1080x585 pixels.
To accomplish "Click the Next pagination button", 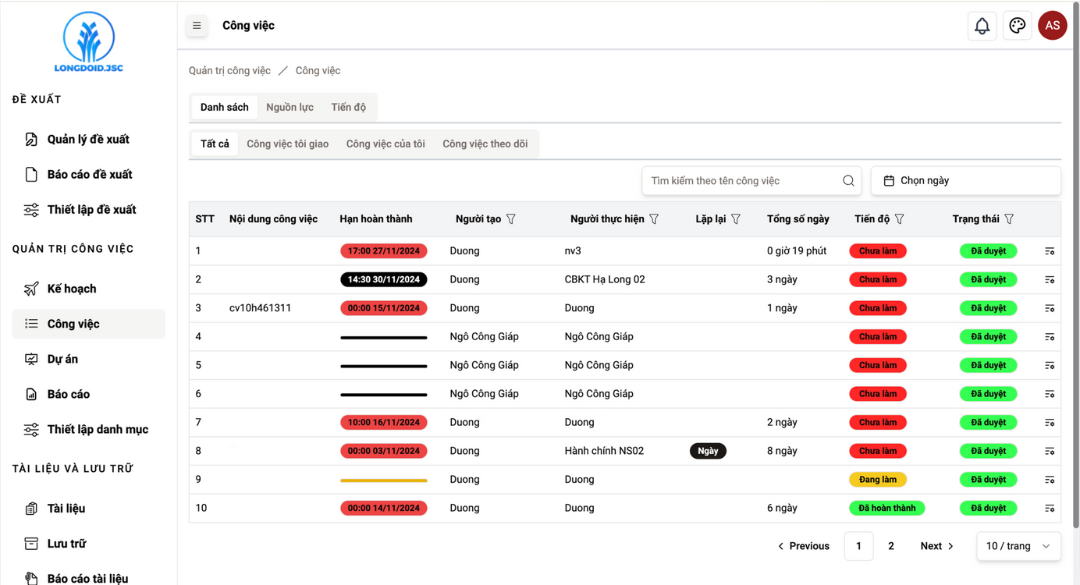I will click(937, 546).
